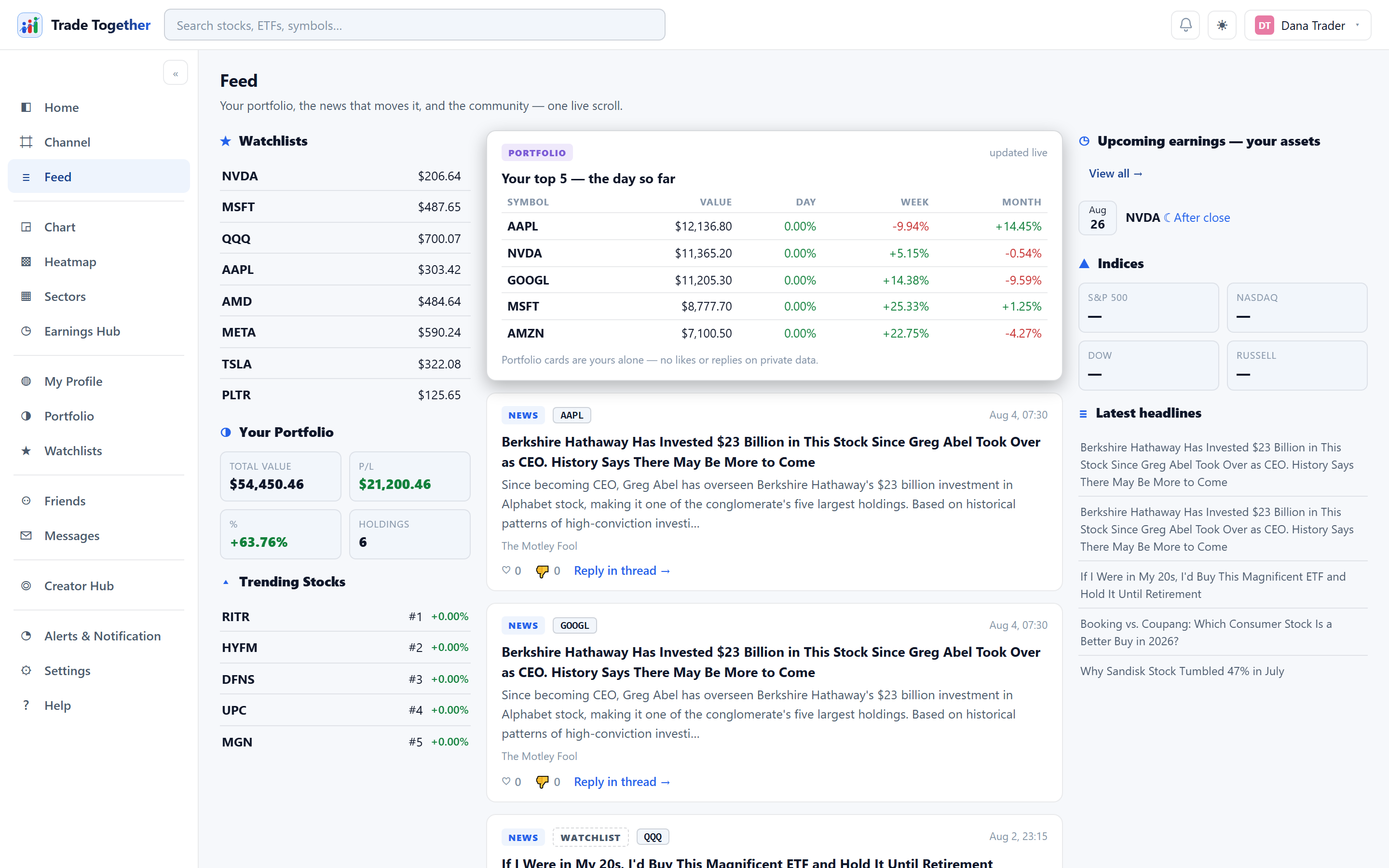Click View all earnings link
This screenshot has width=1389, height=868.
[x=1115, y=174]
